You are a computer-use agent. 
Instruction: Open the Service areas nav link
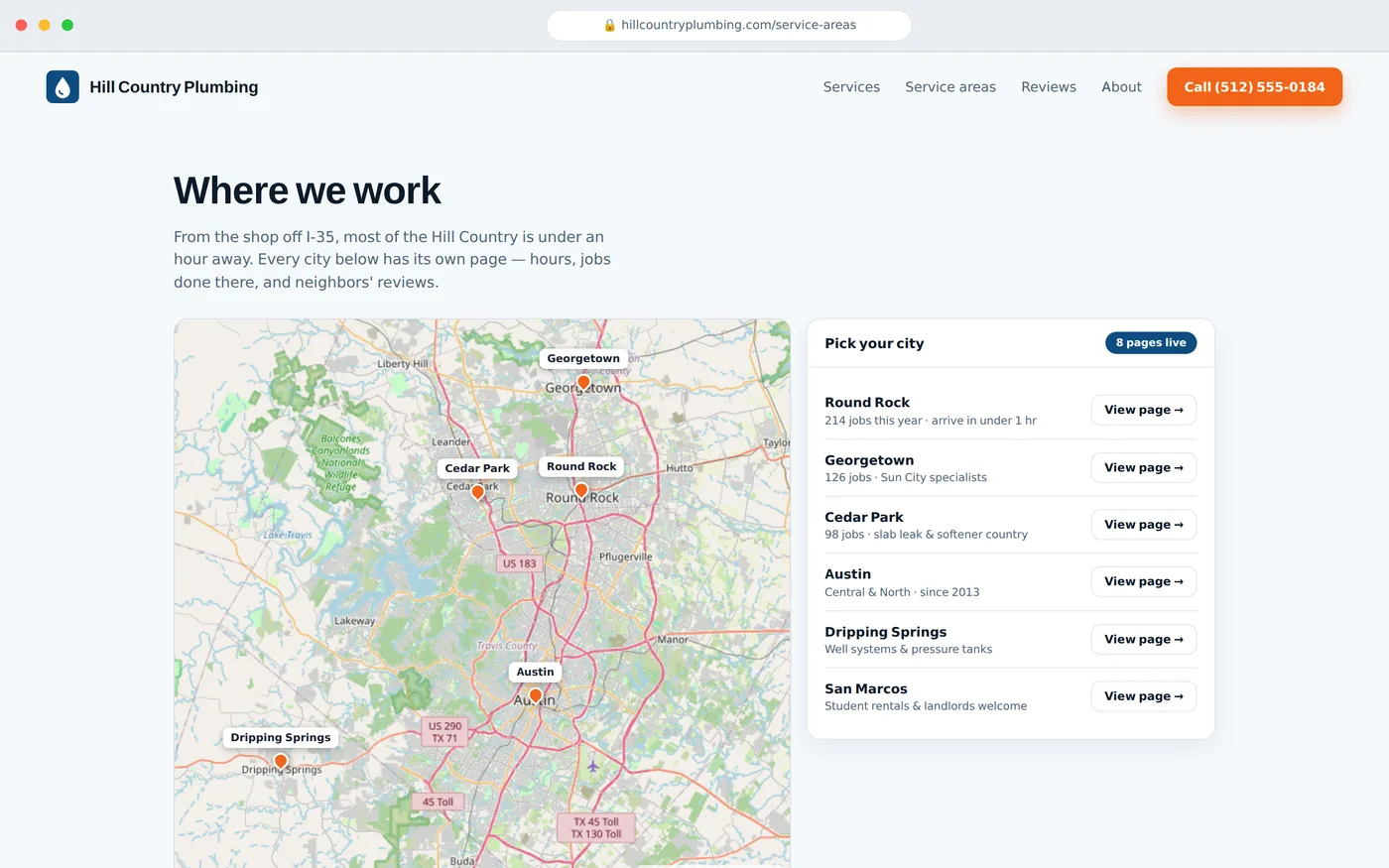tap(950, 86)
